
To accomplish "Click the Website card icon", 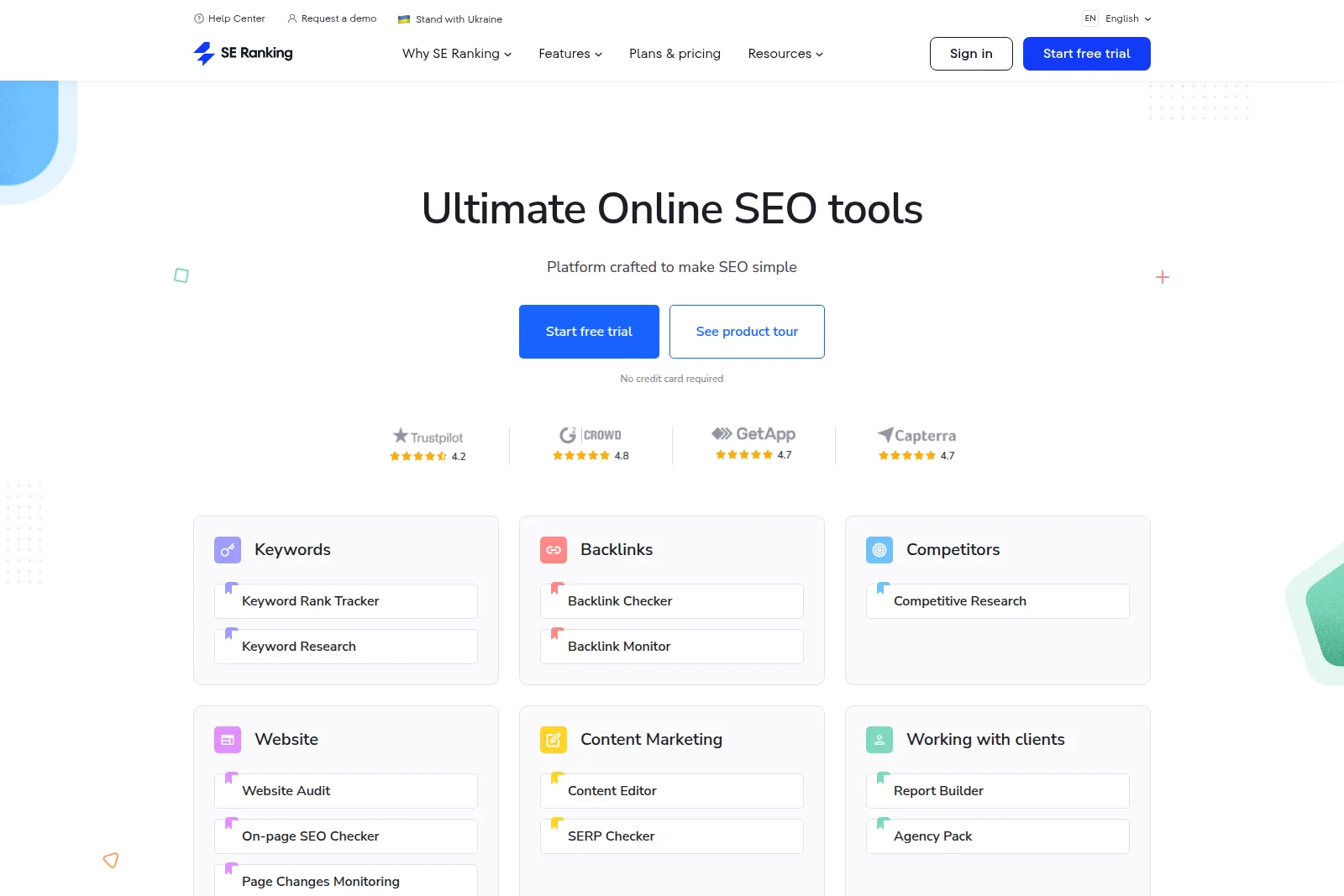I will coord(227,740).
